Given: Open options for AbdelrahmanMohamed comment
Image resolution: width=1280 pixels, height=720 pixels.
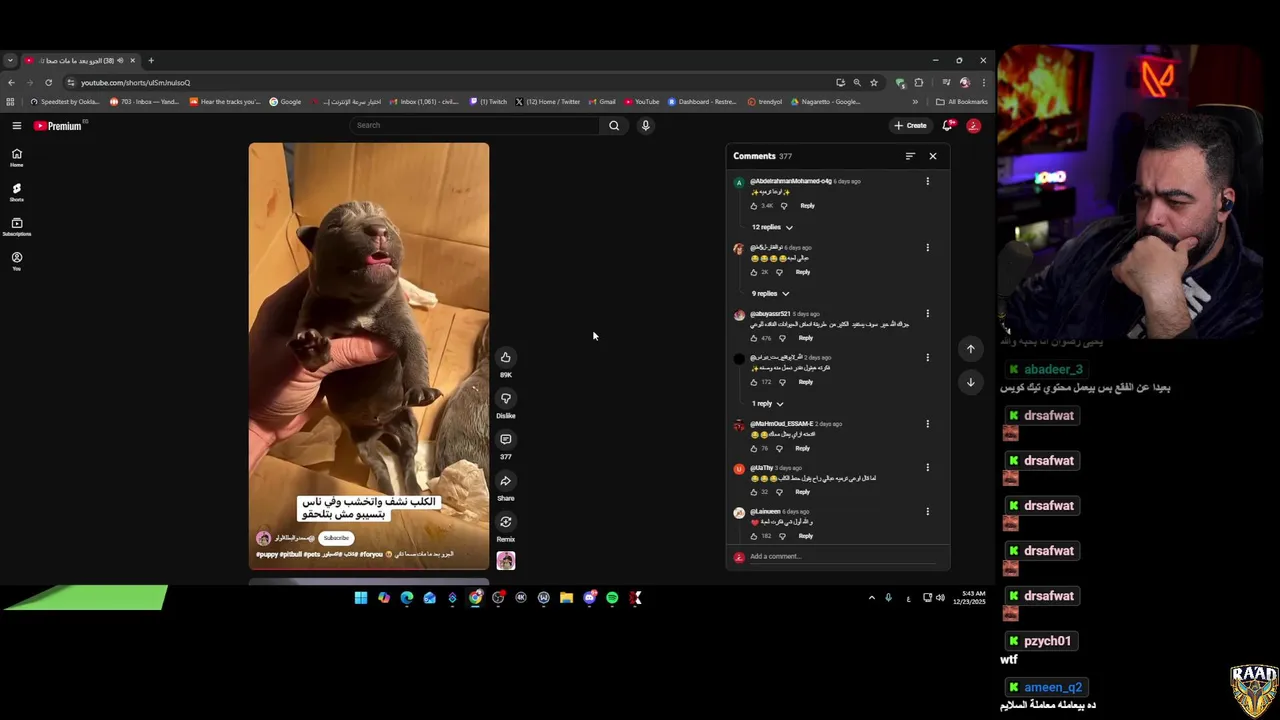Looking at the screenshot, I should 927,181.
